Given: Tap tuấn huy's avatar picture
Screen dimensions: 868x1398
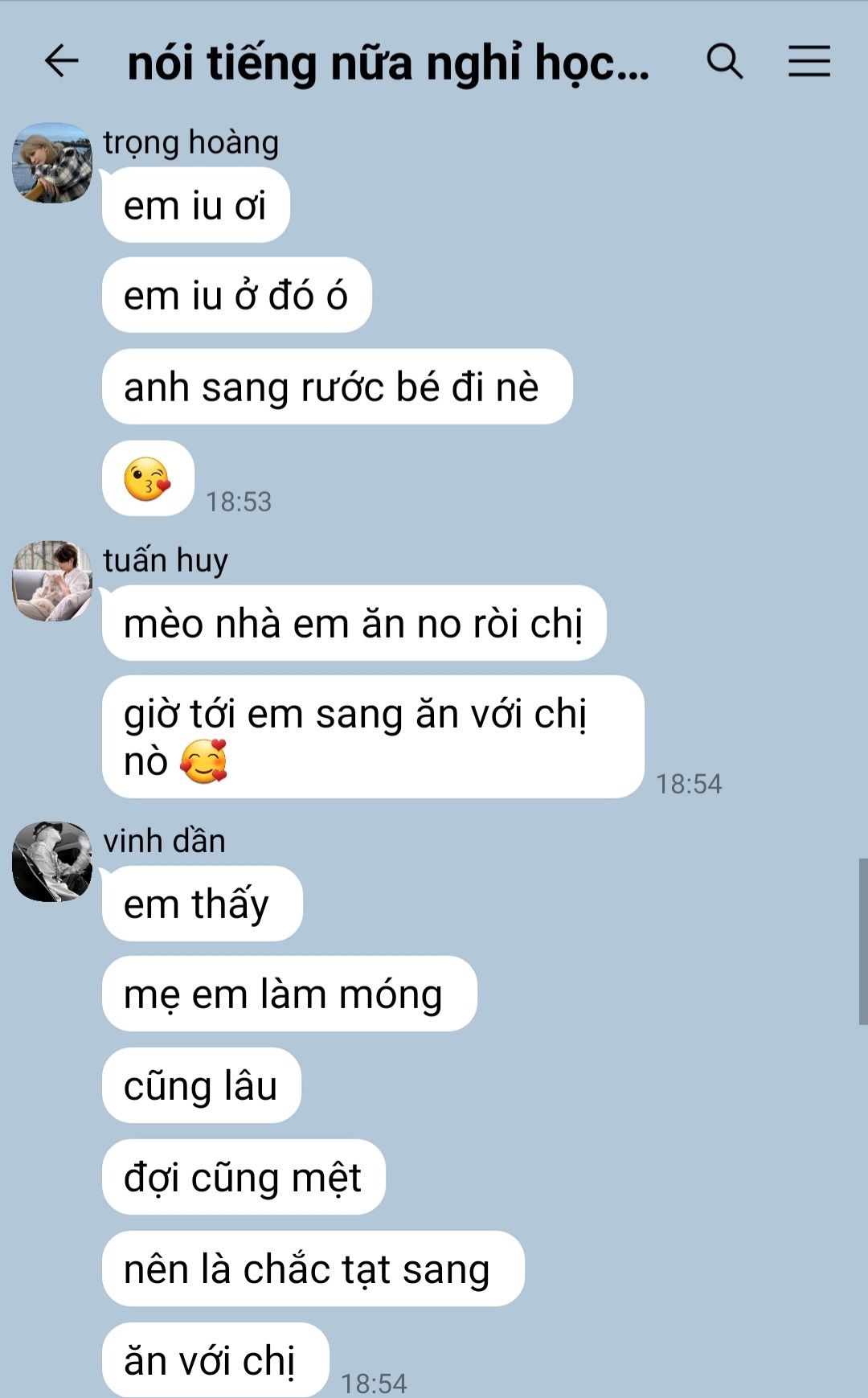Looking at the screenshot, I should [x=52, y=580].
